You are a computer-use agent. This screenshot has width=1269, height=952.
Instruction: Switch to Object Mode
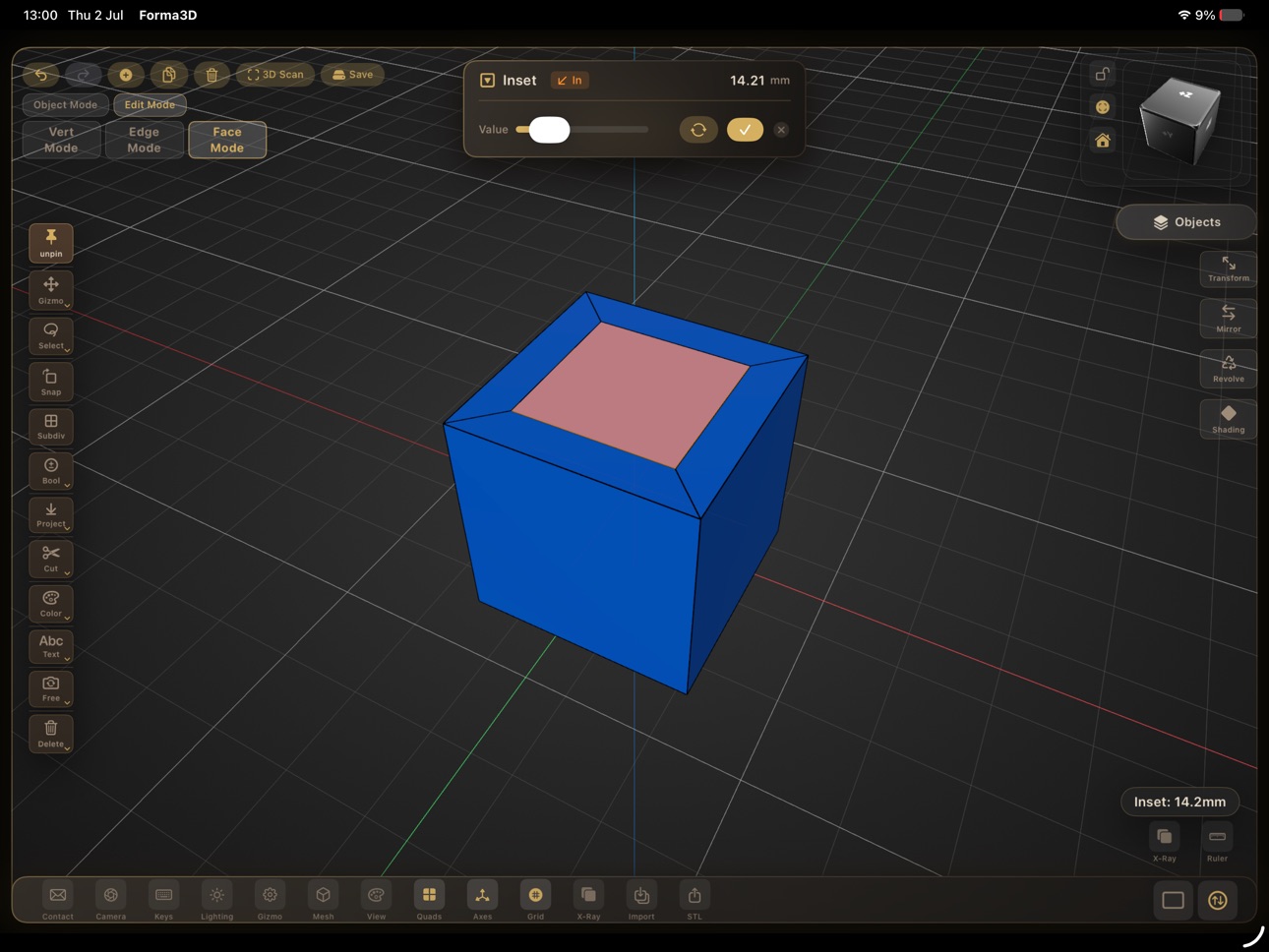(x=65, y=105)
